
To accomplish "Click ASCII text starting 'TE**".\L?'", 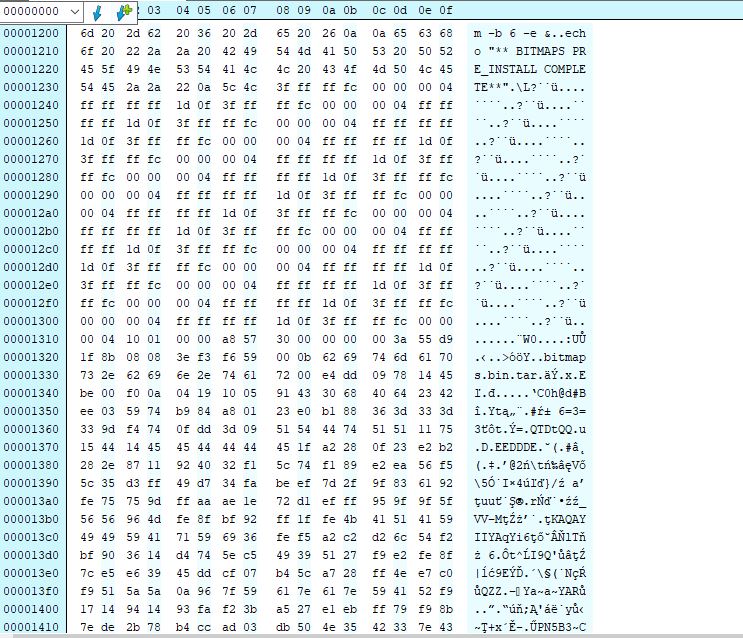I will pos(530,87).
